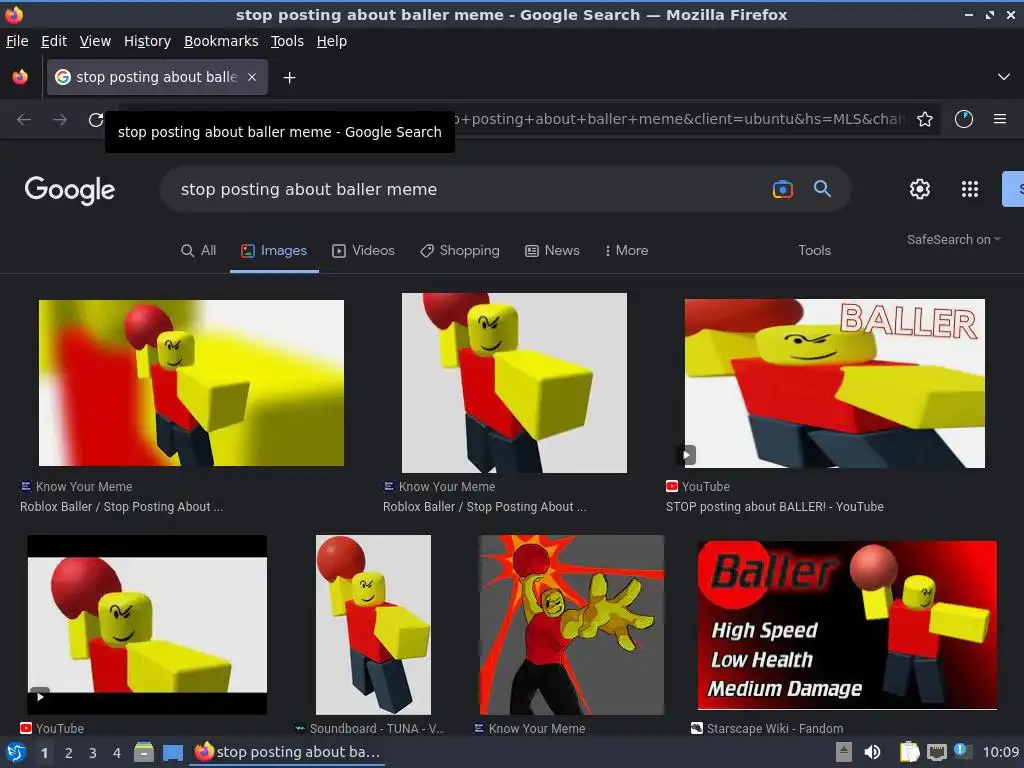Expand the More search categories menu
Viewport: 1024px width, 768px height.
tap(626, 251)
